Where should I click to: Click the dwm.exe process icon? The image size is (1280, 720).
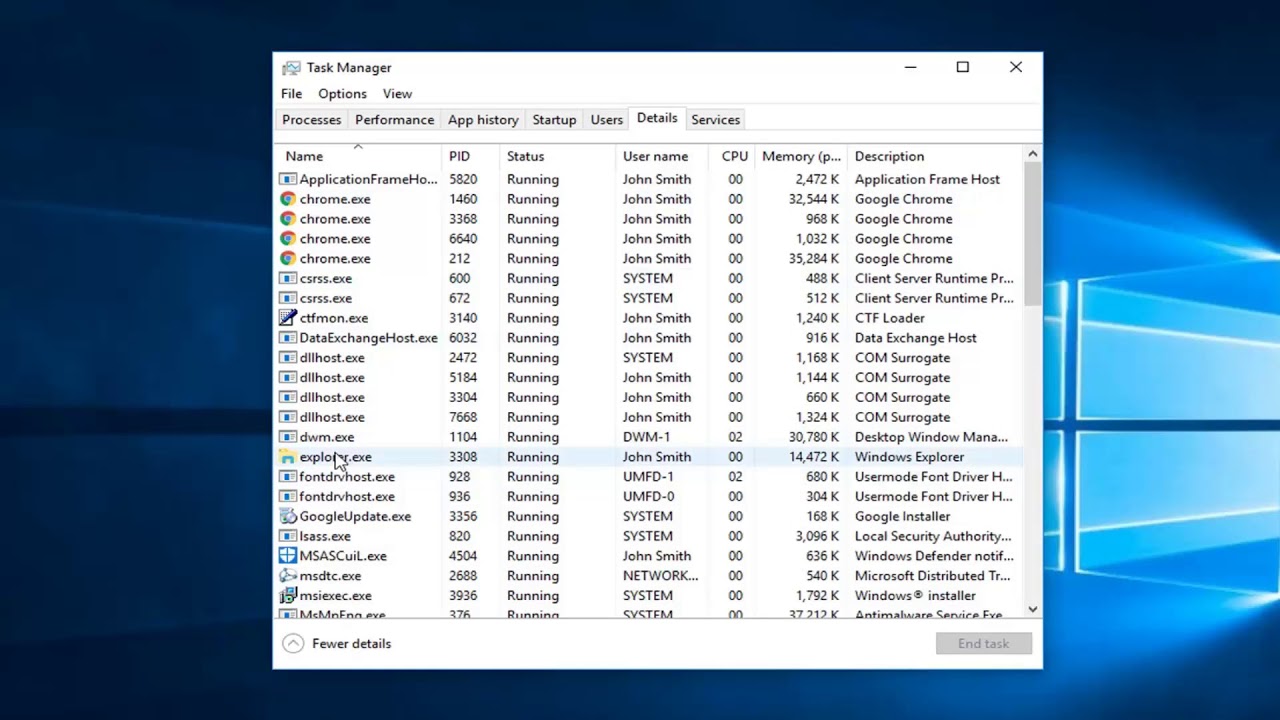coord(288,437)
